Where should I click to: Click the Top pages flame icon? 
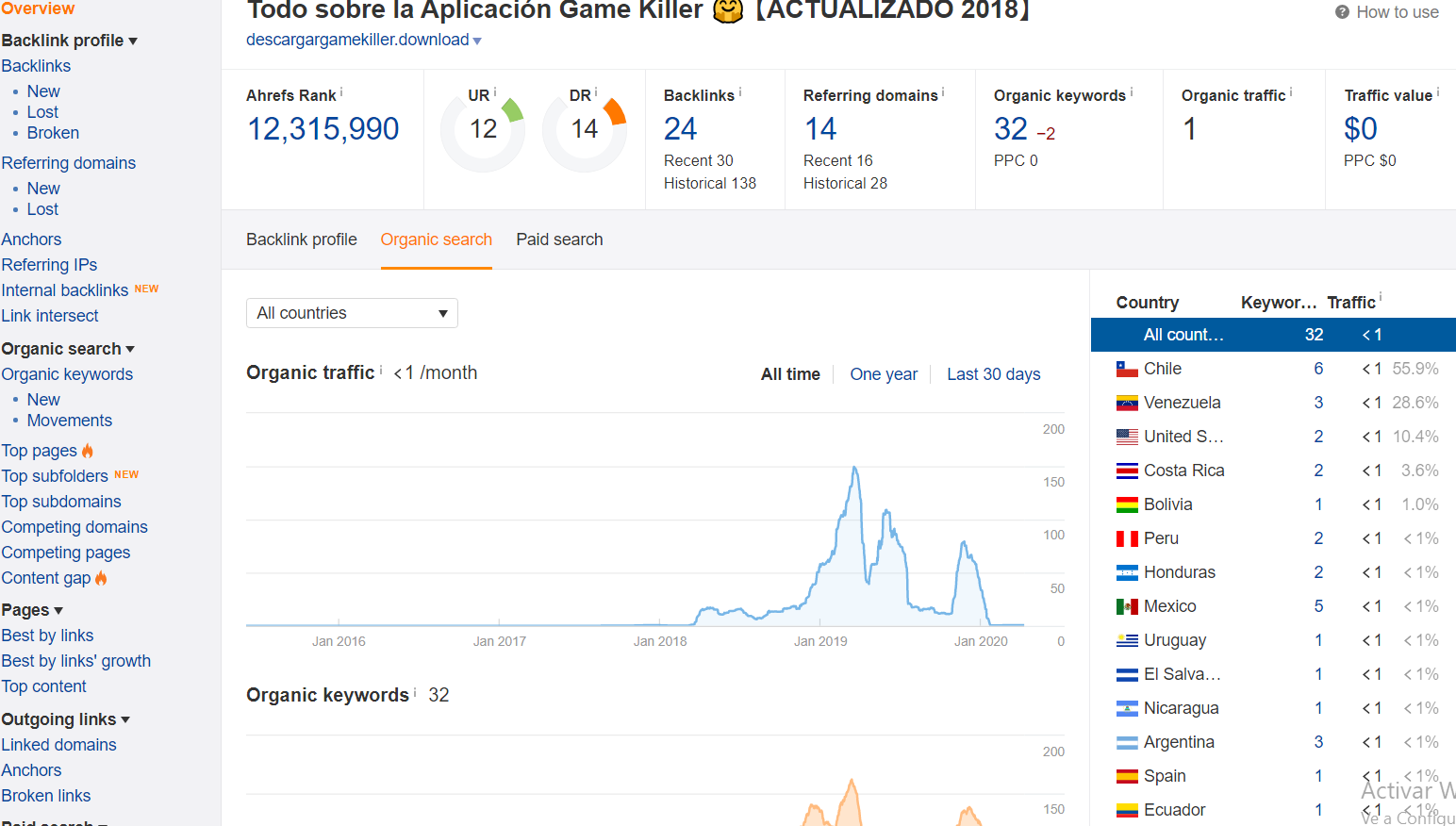pyautogui.click(x=88, y=451)
